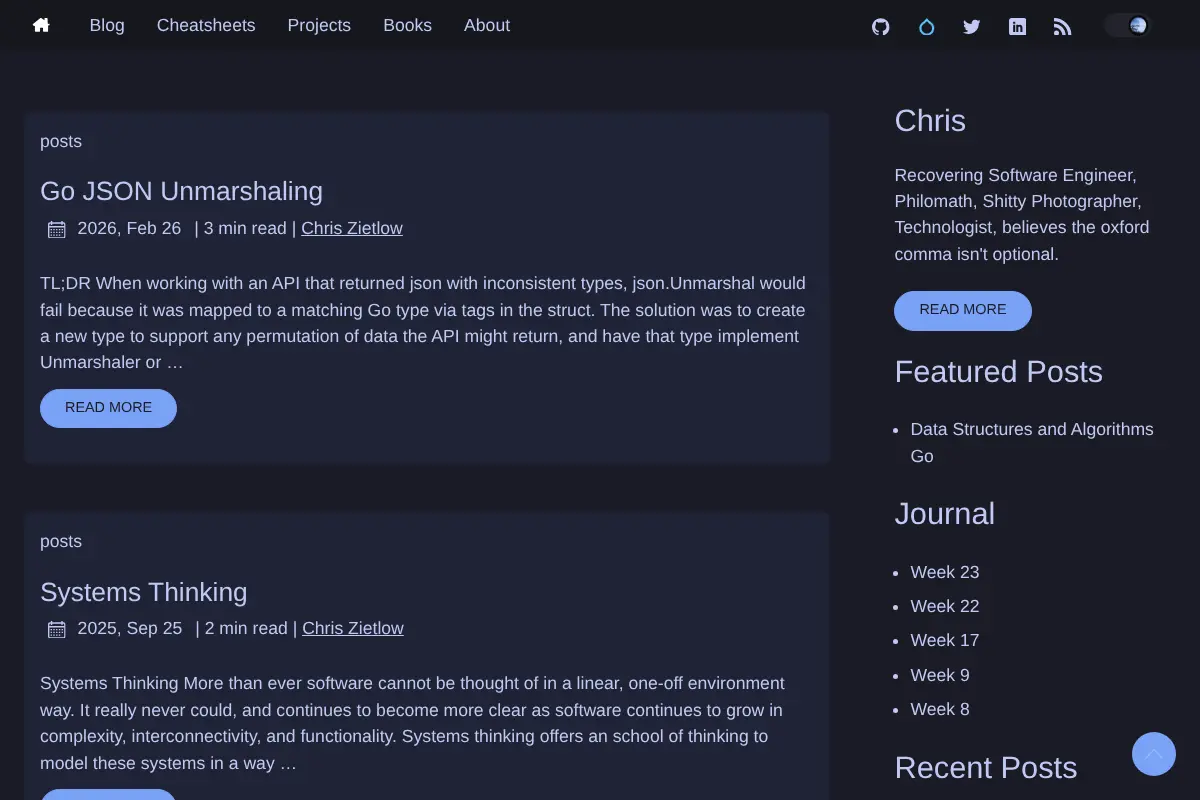
Task: Click the Recovering Software Engineer bio text
Action: tap(1021, 215)
